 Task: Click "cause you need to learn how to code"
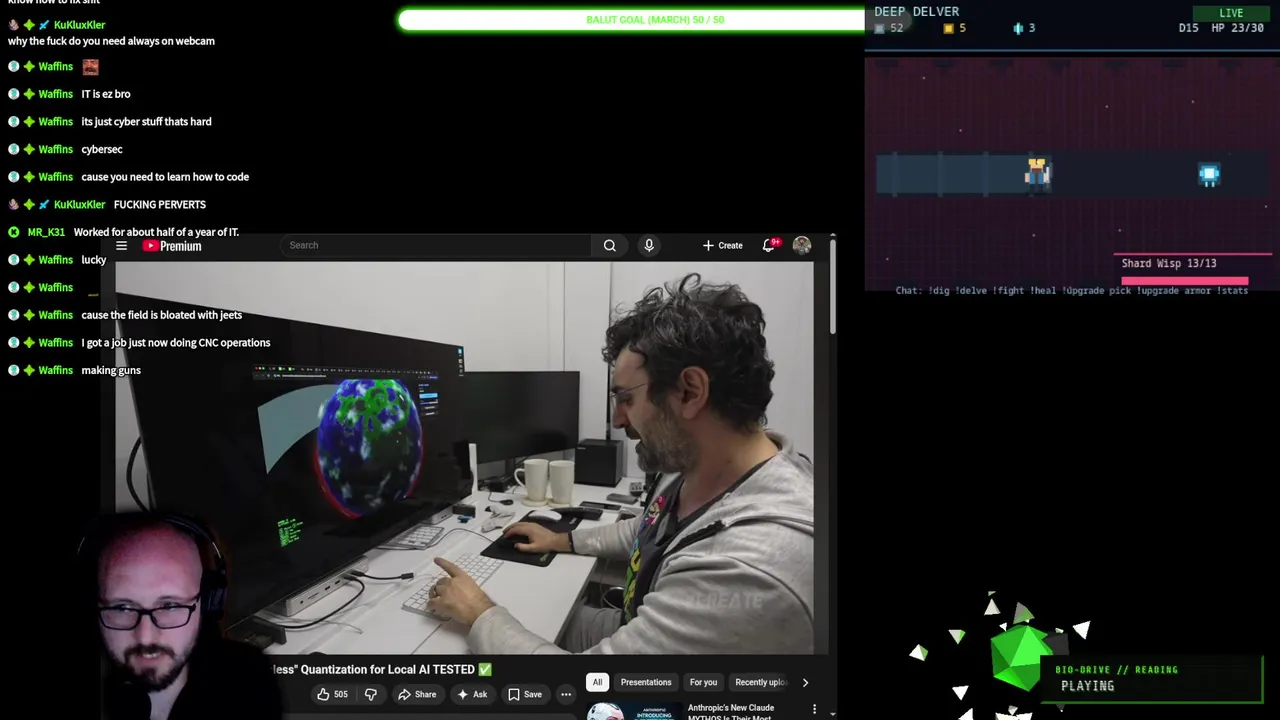(x=165, y=177)
